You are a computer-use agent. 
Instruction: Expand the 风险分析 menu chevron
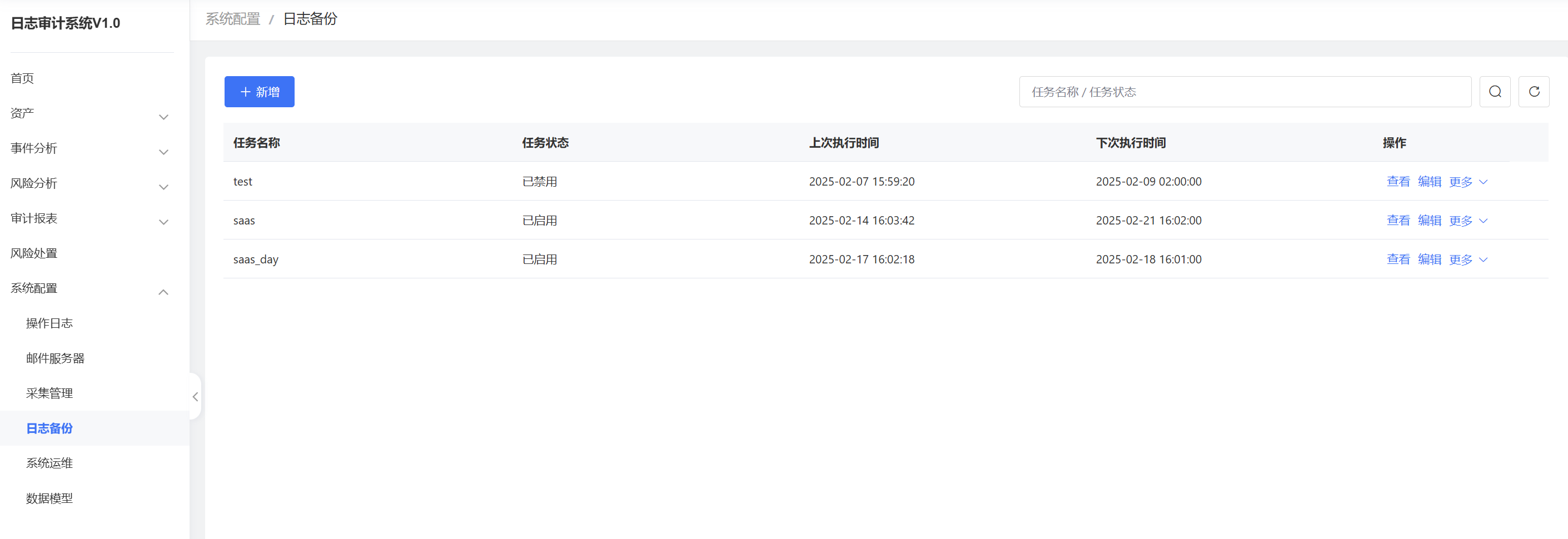click(x=163, y=187)
